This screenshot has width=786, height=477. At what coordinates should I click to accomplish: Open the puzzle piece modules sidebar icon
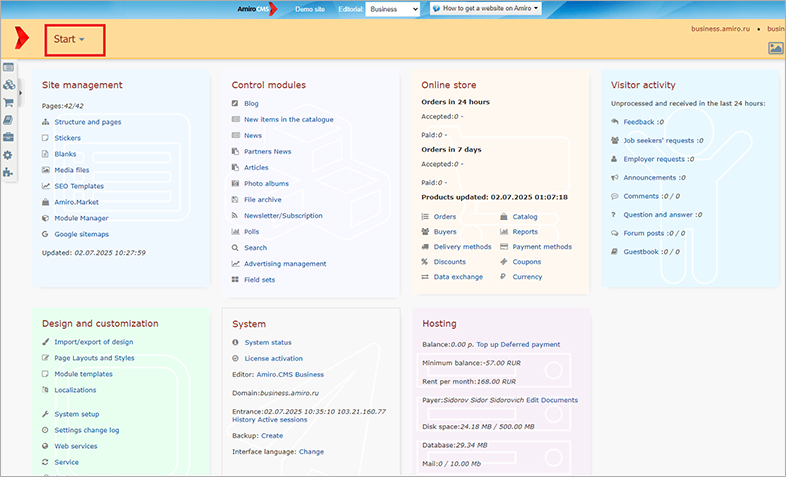[x=9, y=172]
